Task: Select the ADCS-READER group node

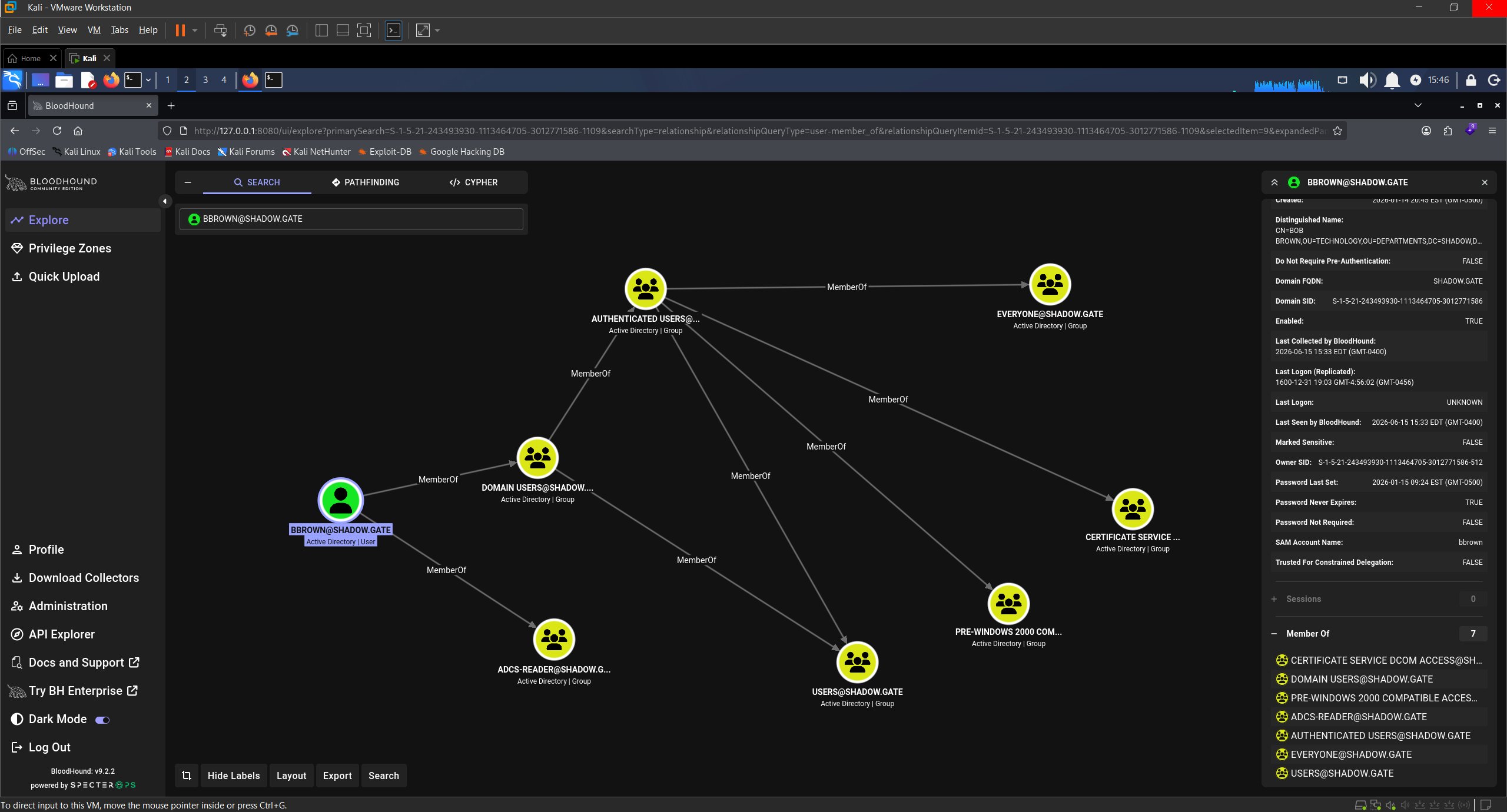Action: point(554,640)
